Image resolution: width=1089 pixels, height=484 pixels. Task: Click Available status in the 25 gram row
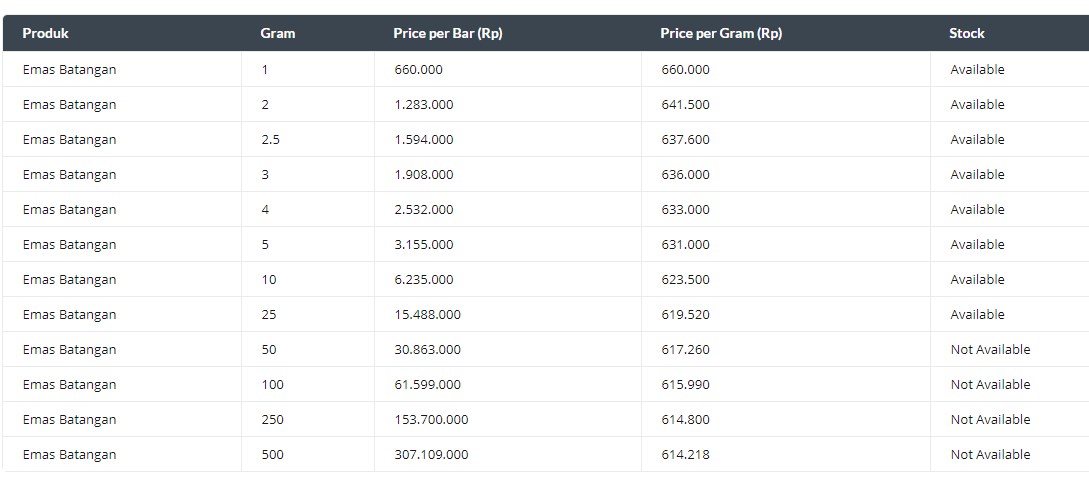(977, 315)
